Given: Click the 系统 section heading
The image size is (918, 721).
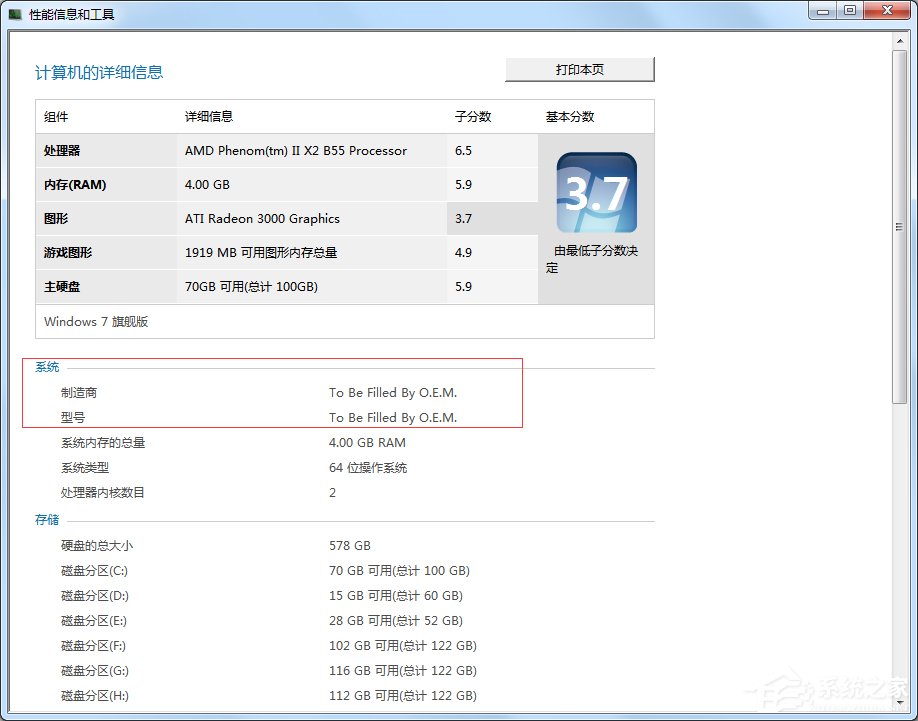Looking at the screenshot, I should pyautogui.click(x=46, y=366).
